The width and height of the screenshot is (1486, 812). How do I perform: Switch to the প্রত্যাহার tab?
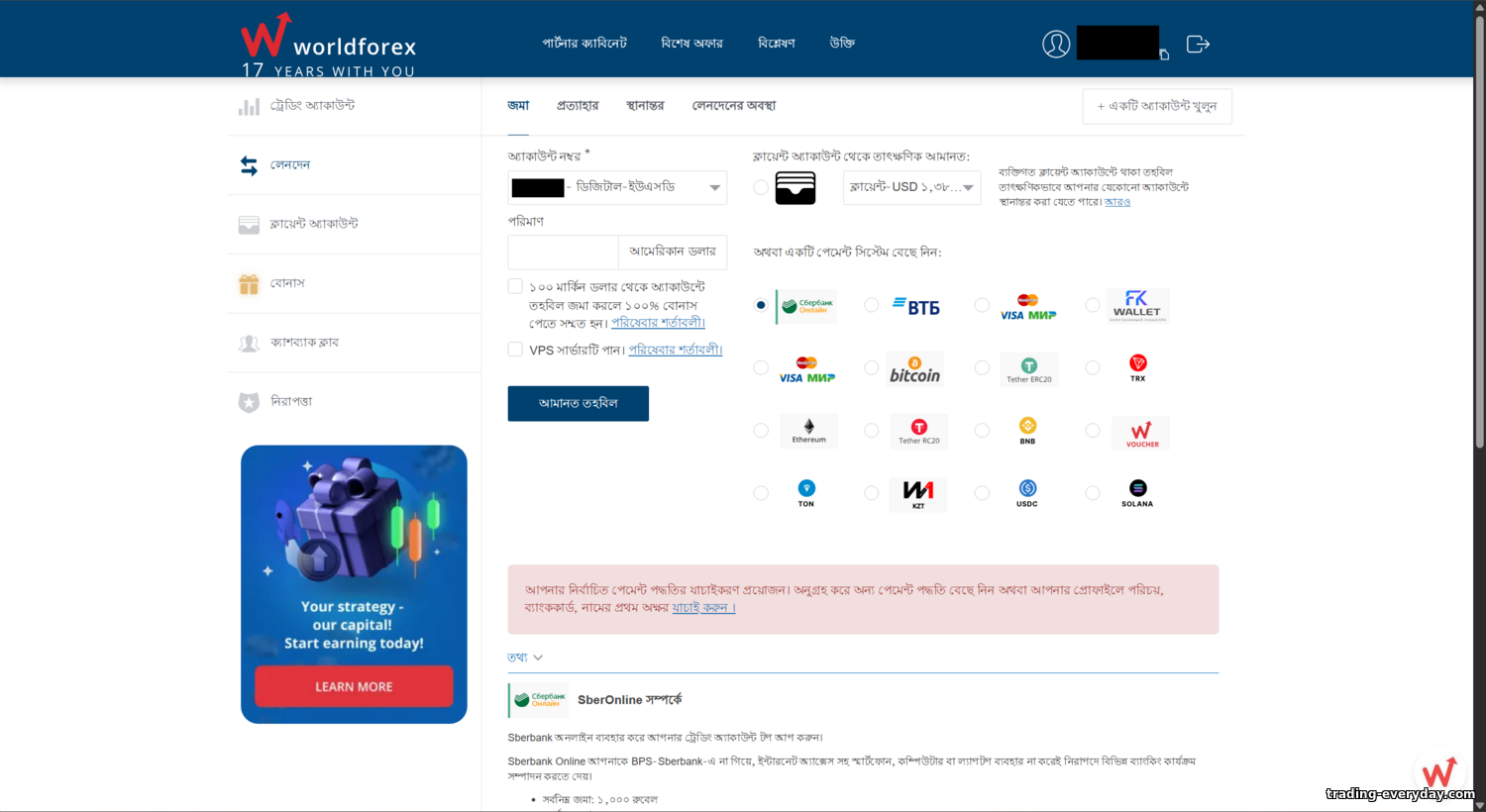578,106
